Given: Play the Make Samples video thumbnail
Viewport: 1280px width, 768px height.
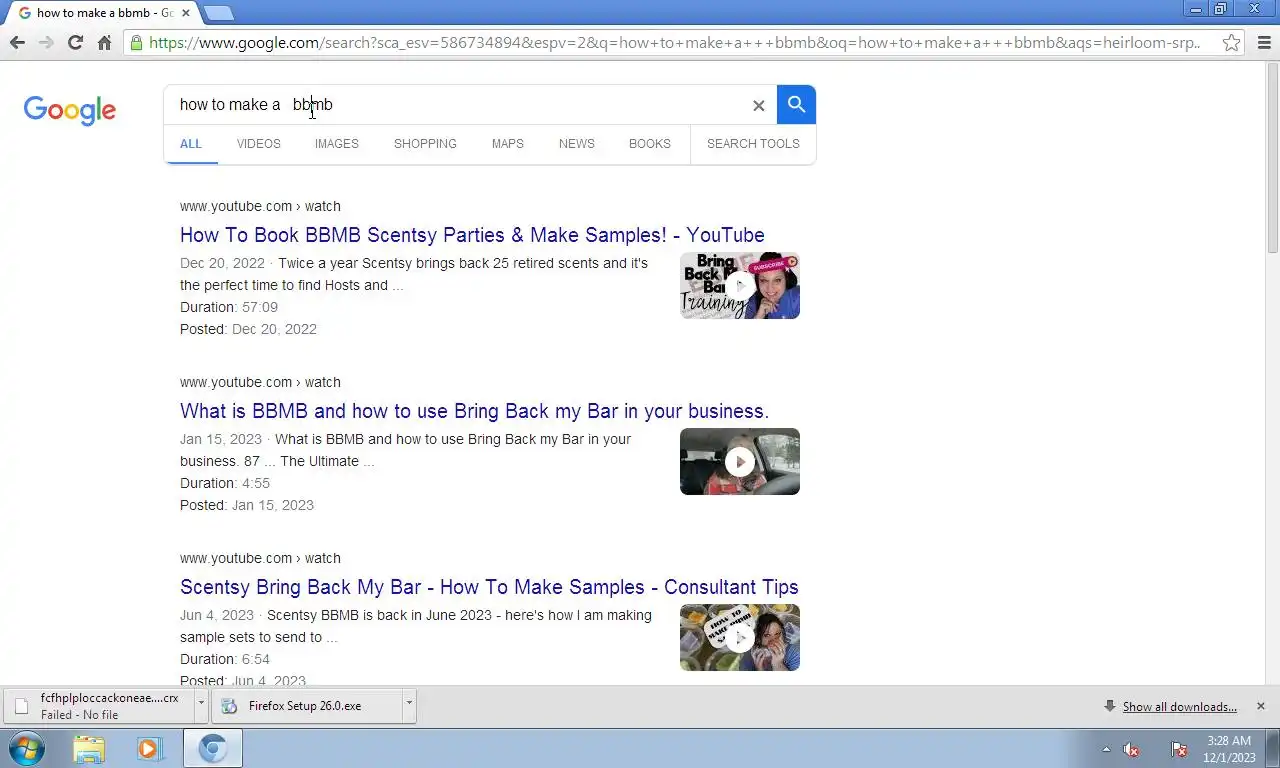Looking at the screenshot, I should coord(740,638).
